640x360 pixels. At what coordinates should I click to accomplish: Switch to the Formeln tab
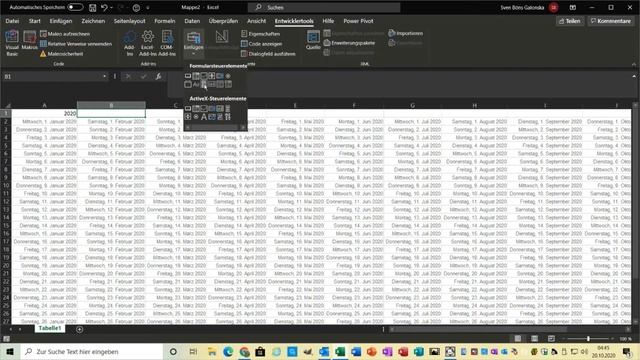click(164, 21)
